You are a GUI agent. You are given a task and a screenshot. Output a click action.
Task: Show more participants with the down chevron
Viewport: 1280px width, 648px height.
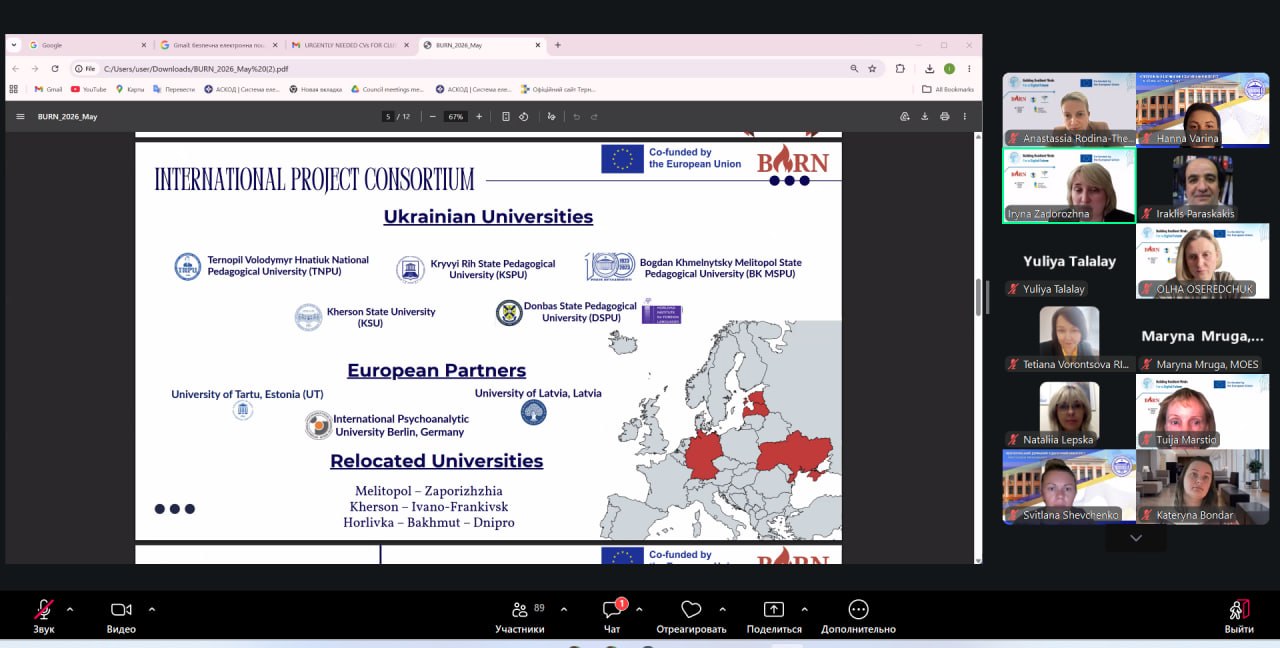click(x=1136, y=538)
